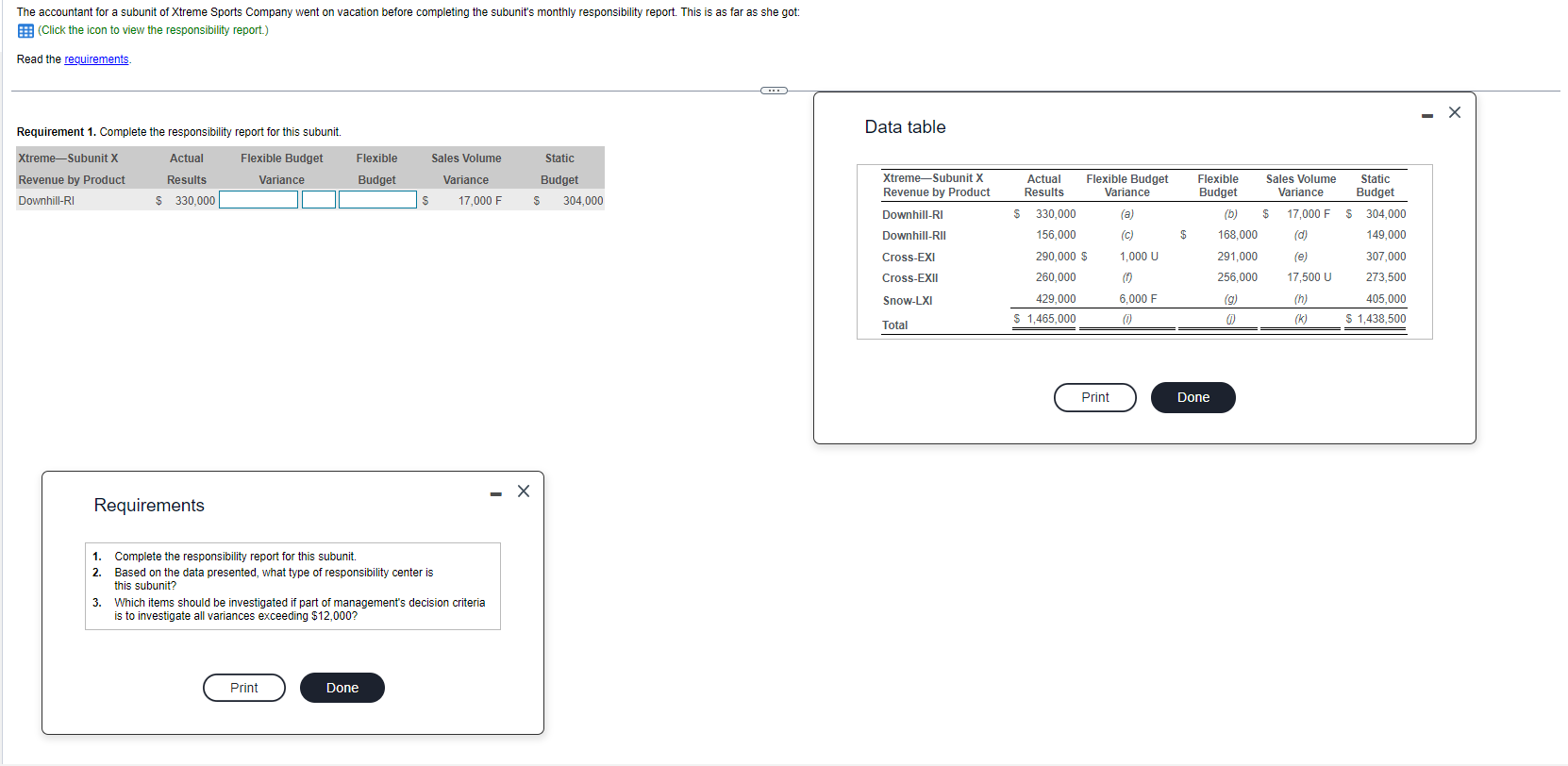This screenshot has height=766, width=1568.
Task: Open the responsibility report table icon
Action: 25,31
